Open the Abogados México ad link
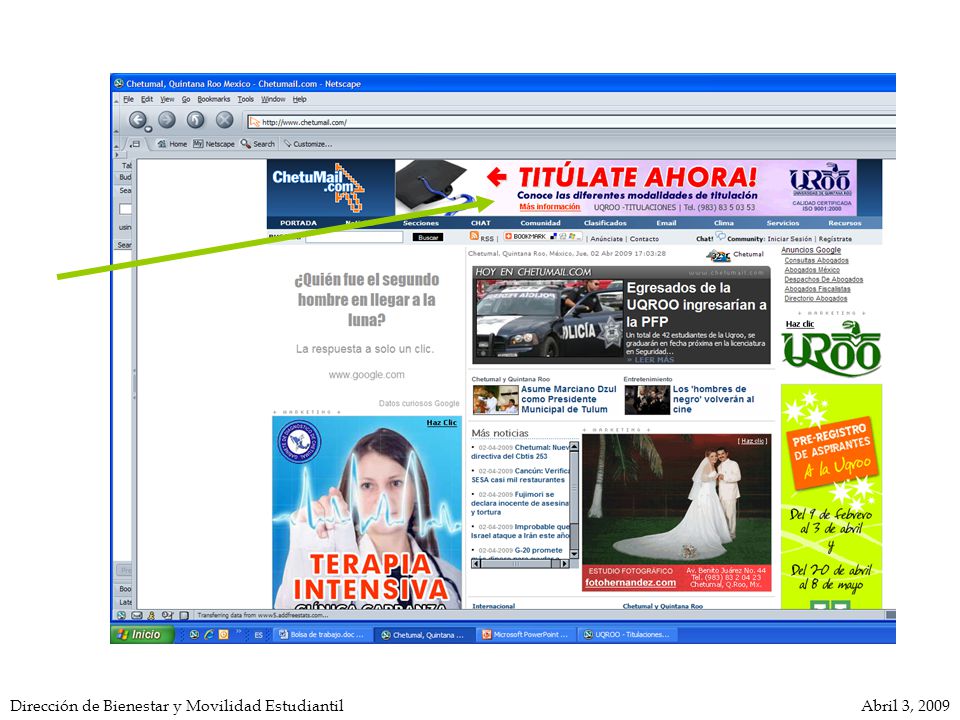The image size is (960, 720). pyautogui.click(x=812, y=270)
